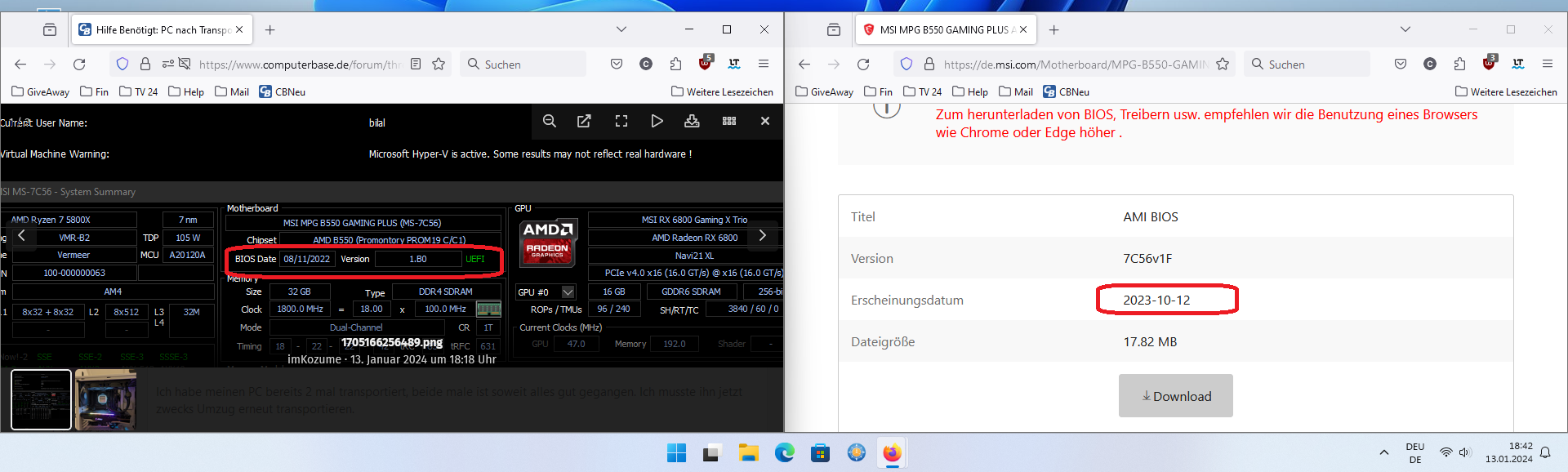Close the MSI MPG B550 tab

click(1023, 30)
